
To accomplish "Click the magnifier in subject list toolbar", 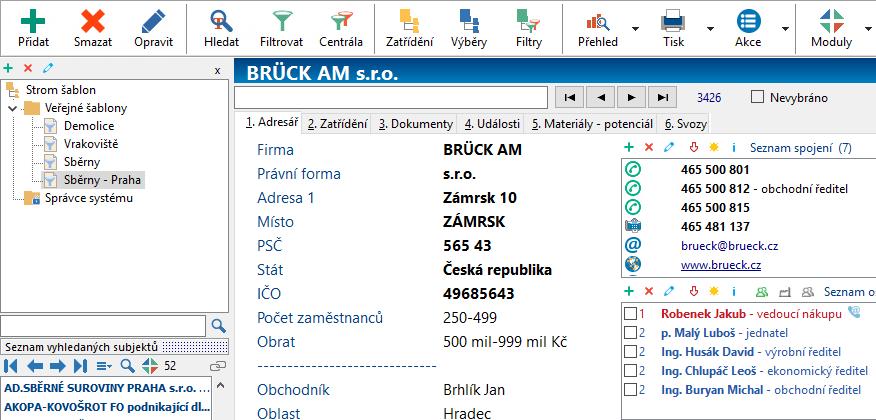I will click(128, 366).
